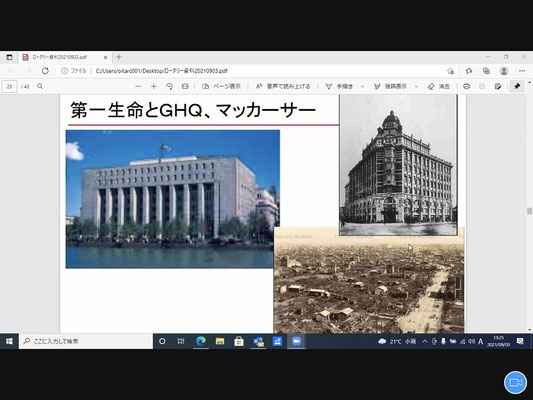Reload the current PDF page
This screenshot has width=533, height=400.
(45, 71)
